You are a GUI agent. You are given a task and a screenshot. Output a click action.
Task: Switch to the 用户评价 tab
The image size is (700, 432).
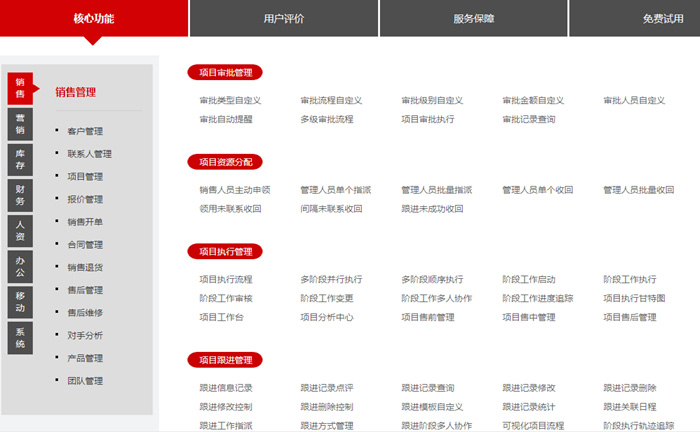tap(284, 18)
